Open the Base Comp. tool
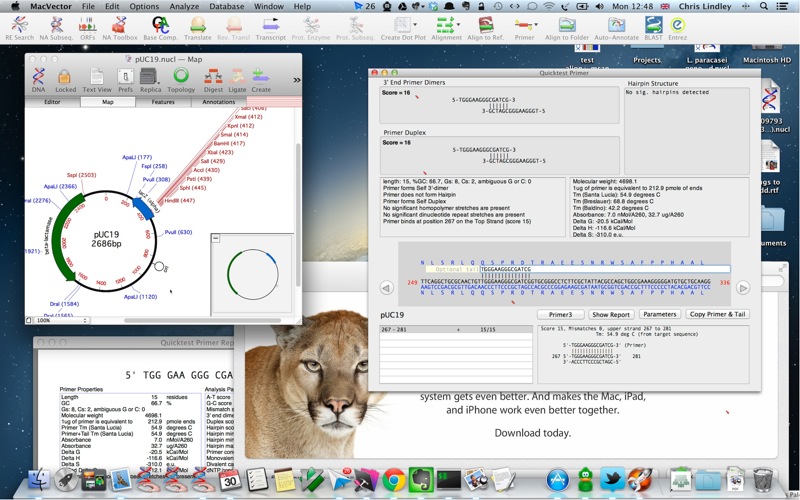Screen dimensions: 800x500 [x=160, y=28]
